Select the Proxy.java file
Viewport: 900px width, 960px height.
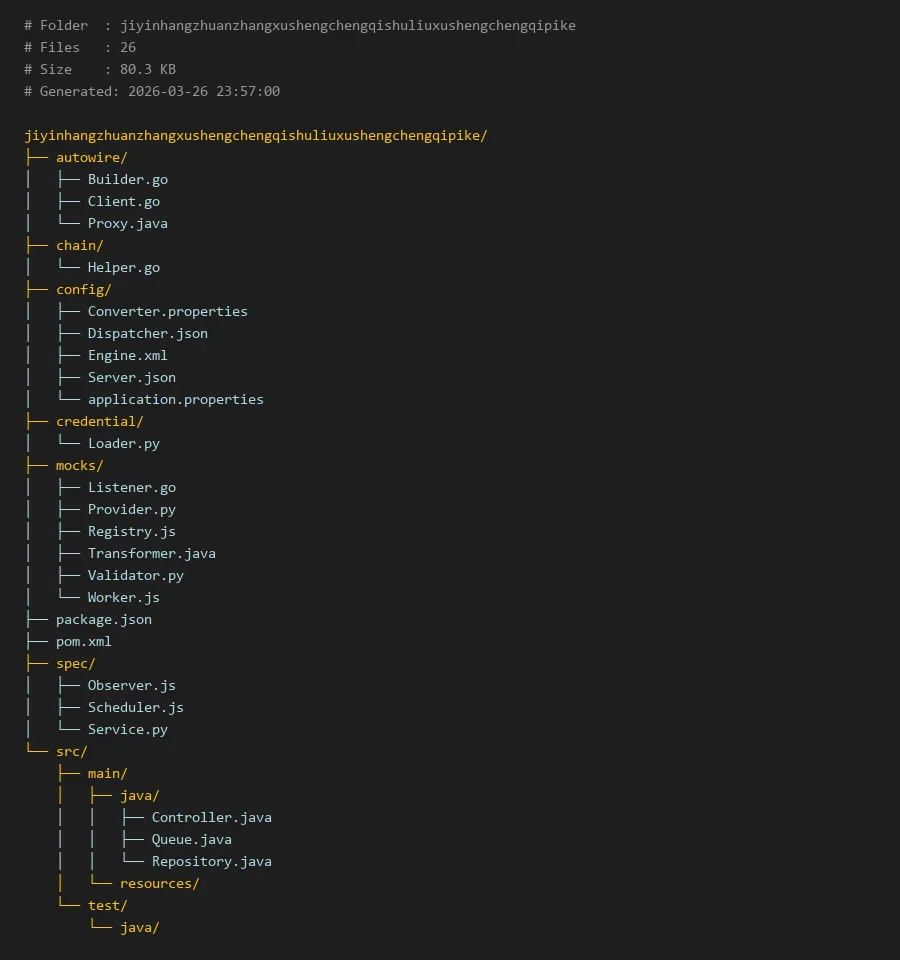[127, 223]
